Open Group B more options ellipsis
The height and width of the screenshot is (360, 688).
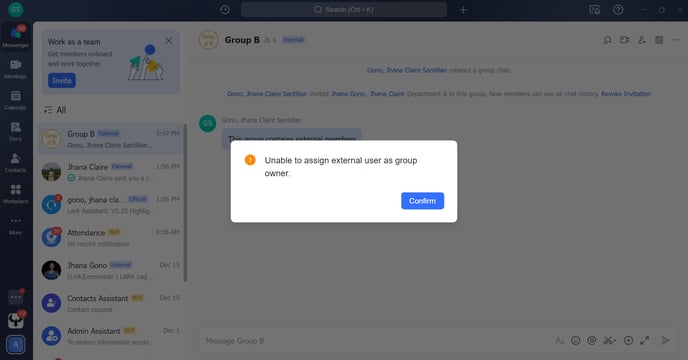click(x=676, y=40)
